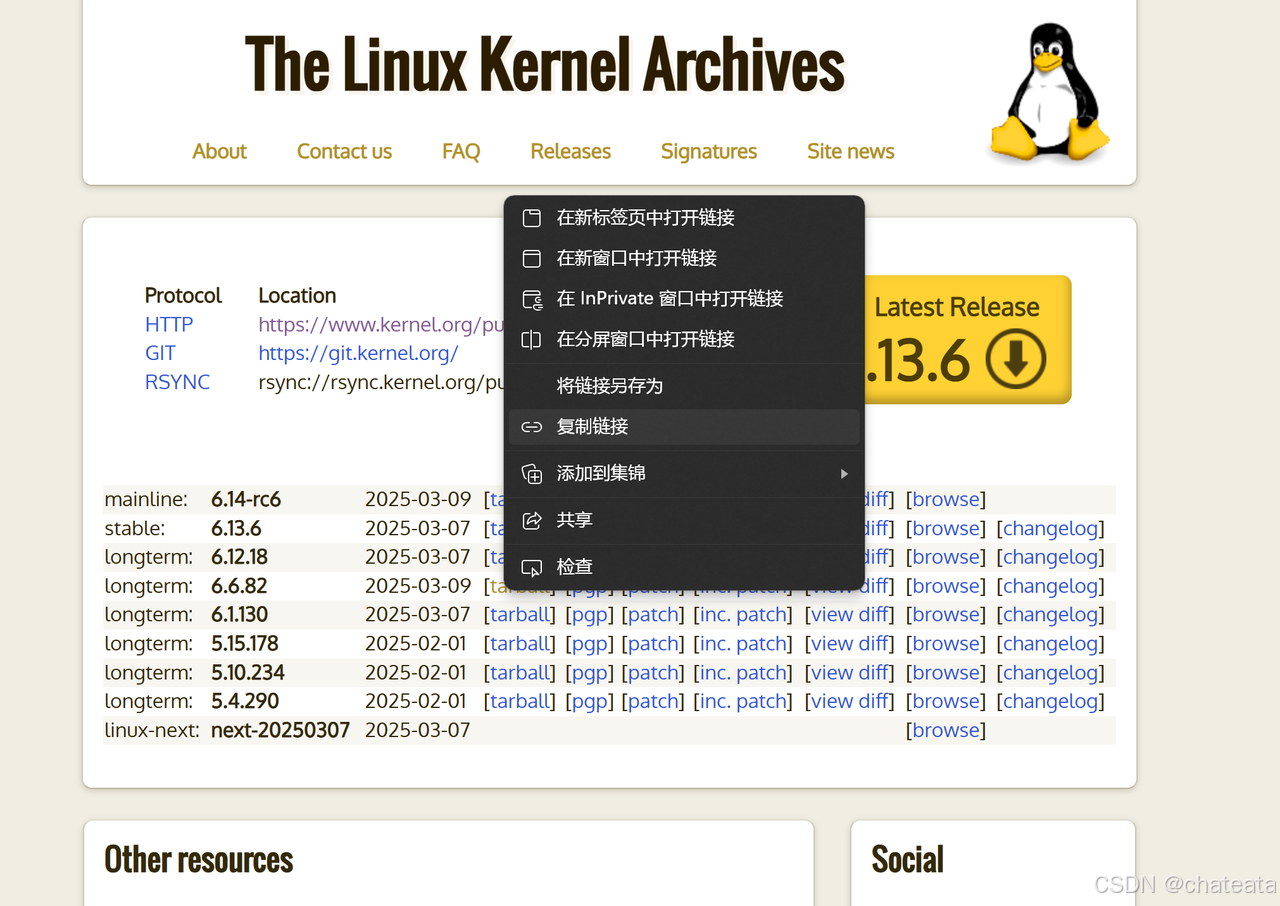
Task: Expand the 添加到集锦 submenu arrow
Action: (x=844, y=474)
